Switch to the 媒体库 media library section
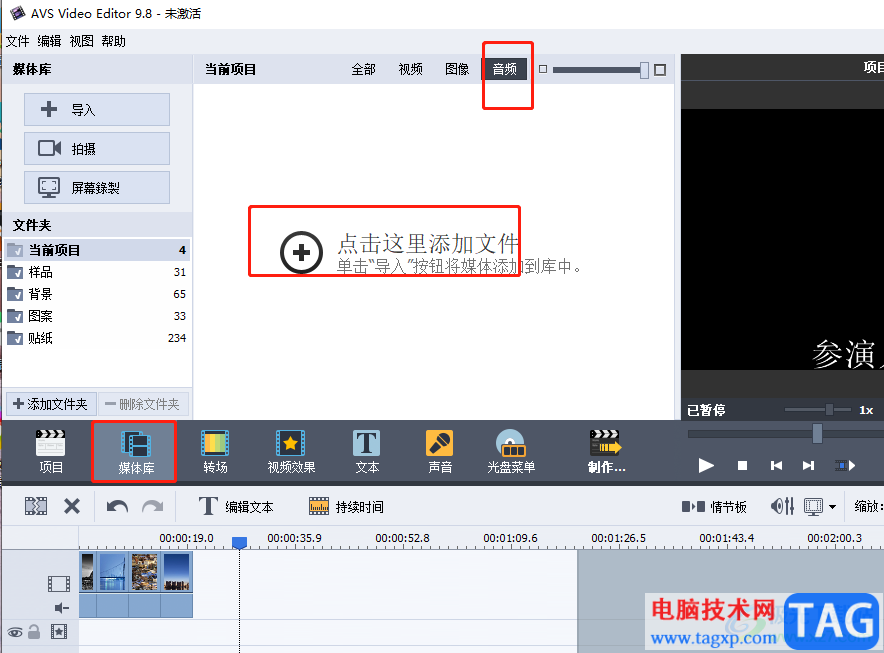 point(135,451)
